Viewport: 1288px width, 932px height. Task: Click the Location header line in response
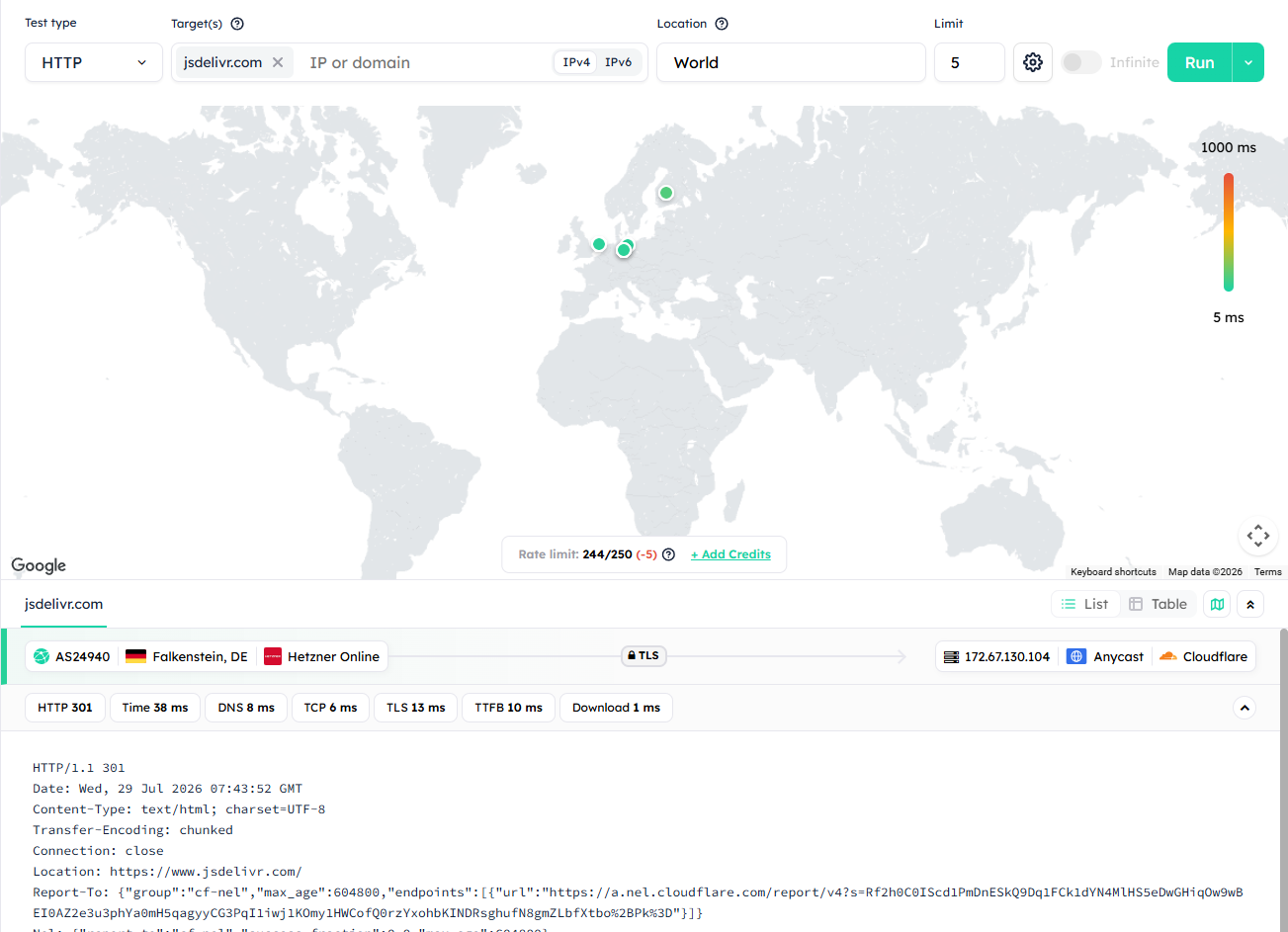coord(167,872)
